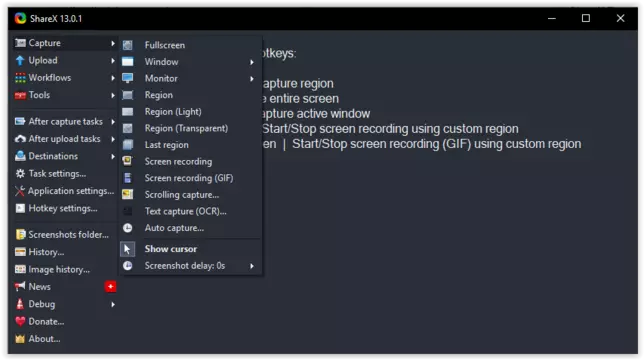The height and width of the screenshot is (360, 644).
Task: Click the Screenshots folder icon
Action: click(x=20, y=234)
